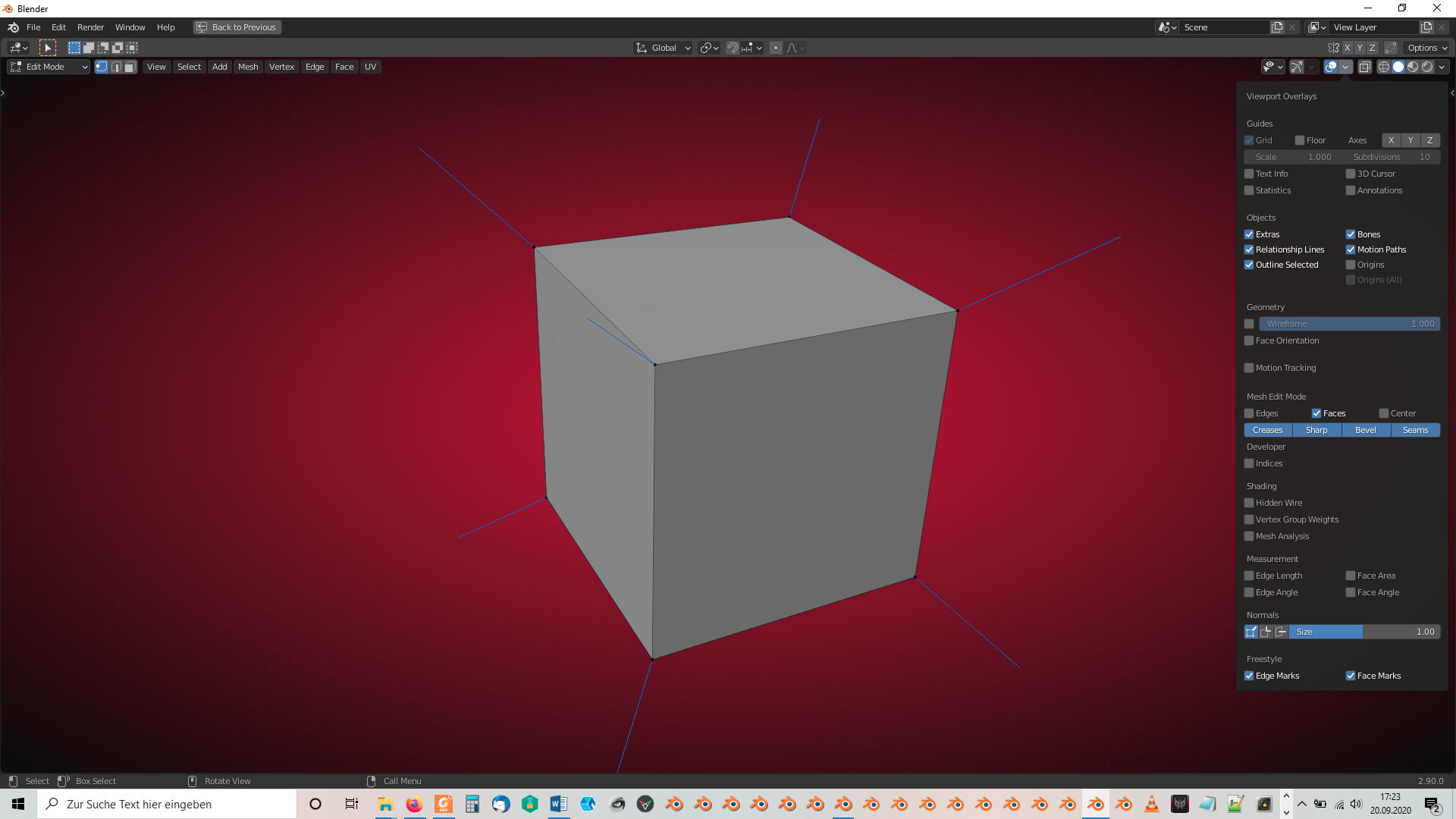Adjust the Normals Size slider
Screen dimensions: 1456x819
1363,632
